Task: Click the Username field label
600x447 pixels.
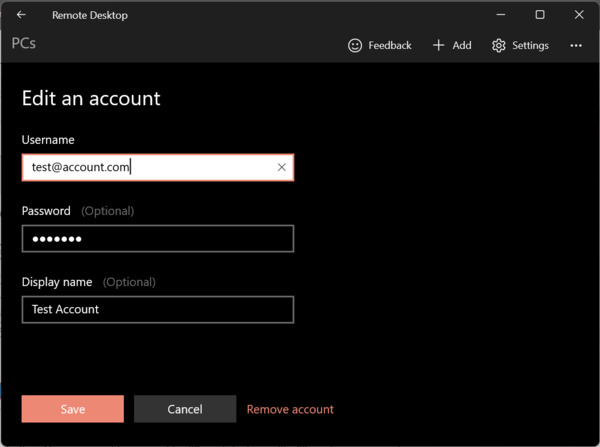Action: click(x=48, y=140)
